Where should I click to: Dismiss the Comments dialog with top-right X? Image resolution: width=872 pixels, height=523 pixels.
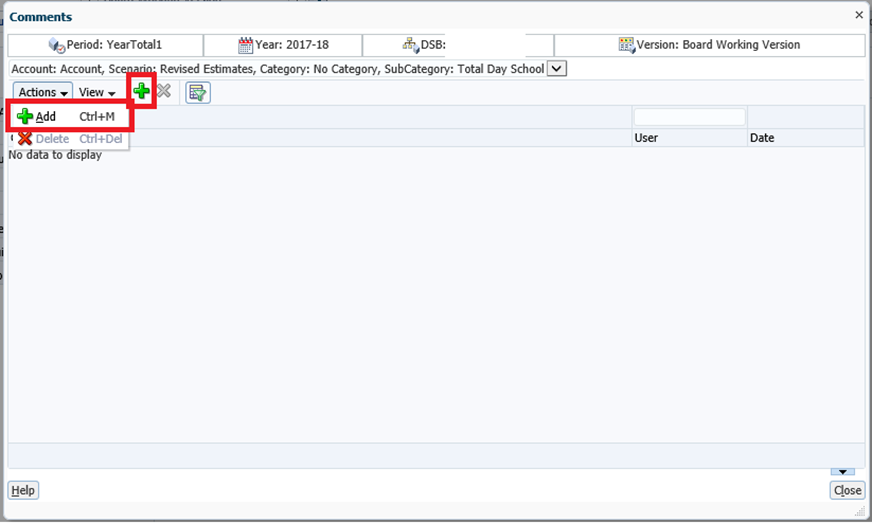click(859, 15)
